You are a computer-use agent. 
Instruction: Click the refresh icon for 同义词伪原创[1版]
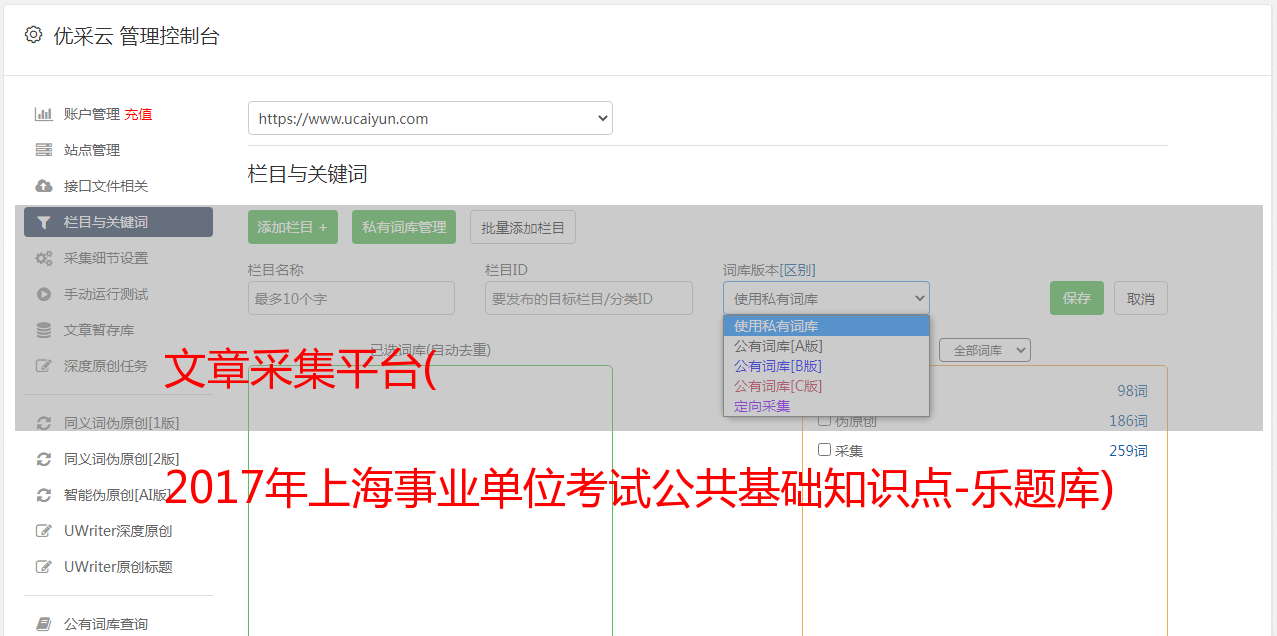44,423
